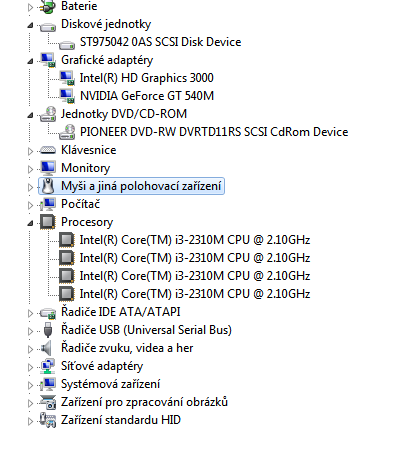Select NVIDIA GeForce GT 540M text
This screenshot has width=399, height=452.
147,96
